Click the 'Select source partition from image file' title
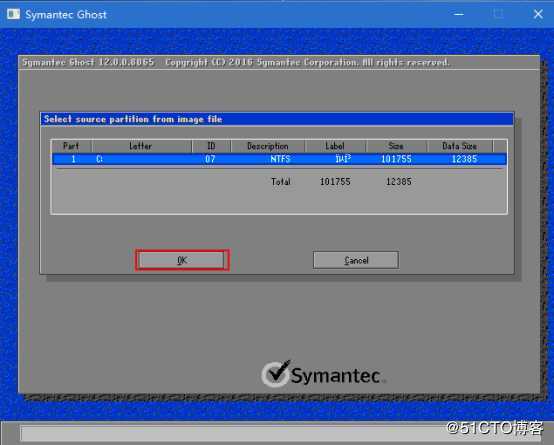Viewport: 554px width, 445px height. [133, 119]
